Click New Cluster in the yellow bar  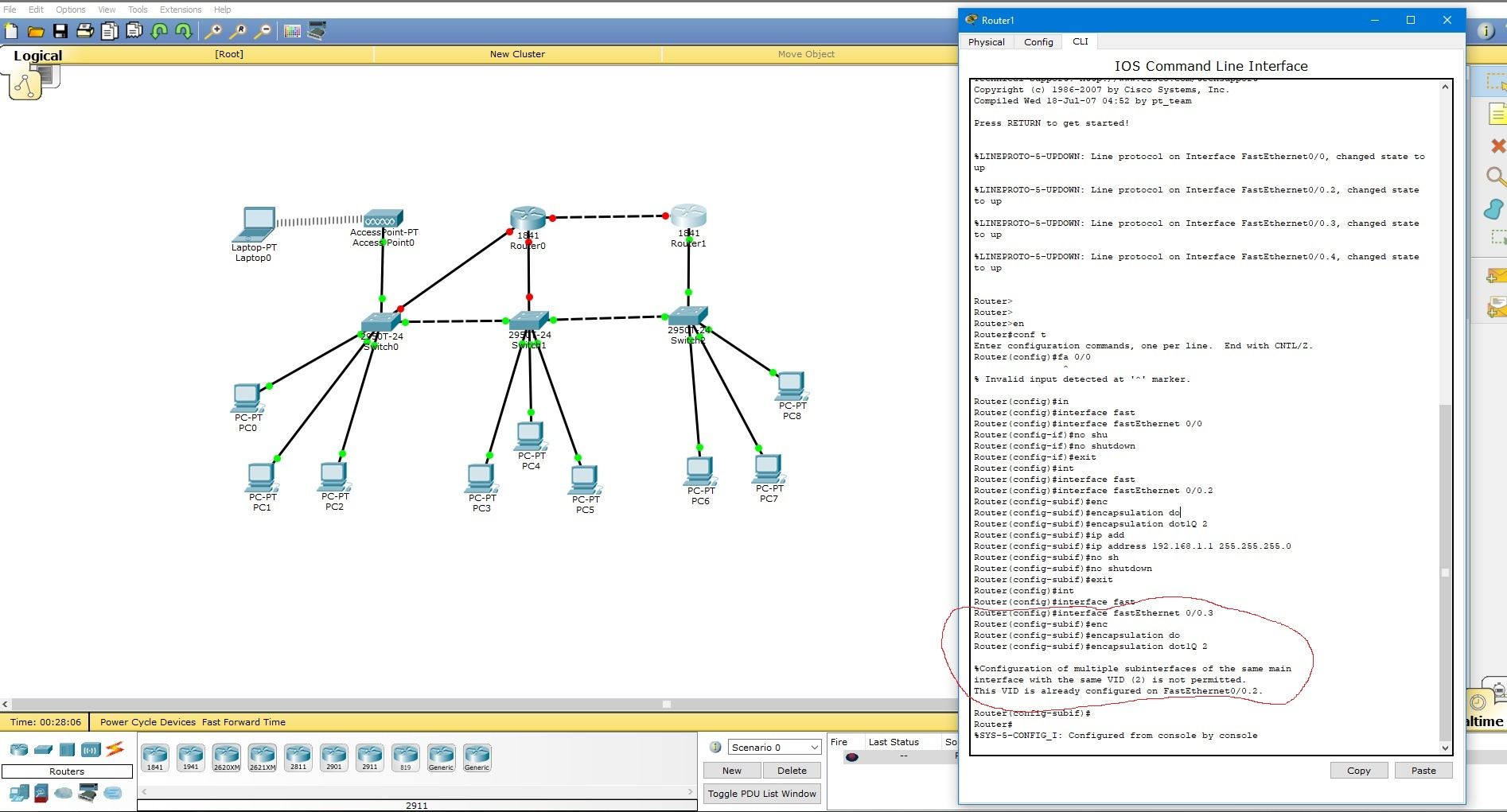point(517,54)
